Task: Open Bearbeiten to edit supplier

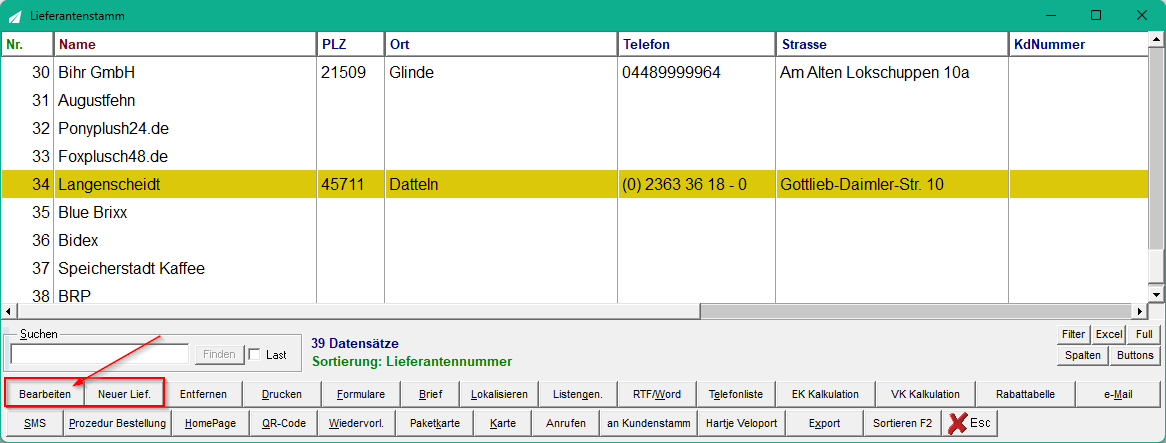Action: [45, 394]
